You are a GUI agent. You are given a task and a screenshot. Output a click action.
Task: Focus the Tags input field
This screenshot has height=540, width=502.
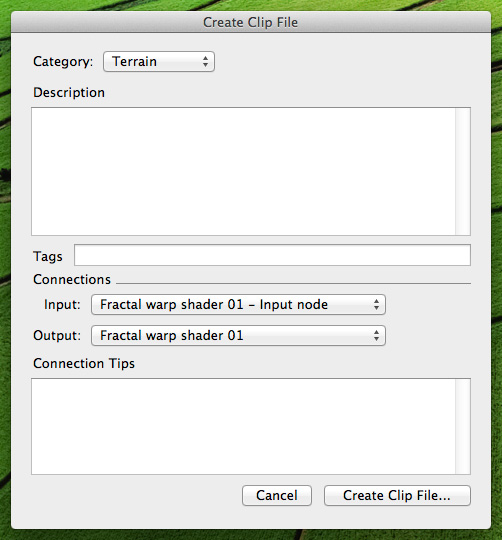coord(272,255)
